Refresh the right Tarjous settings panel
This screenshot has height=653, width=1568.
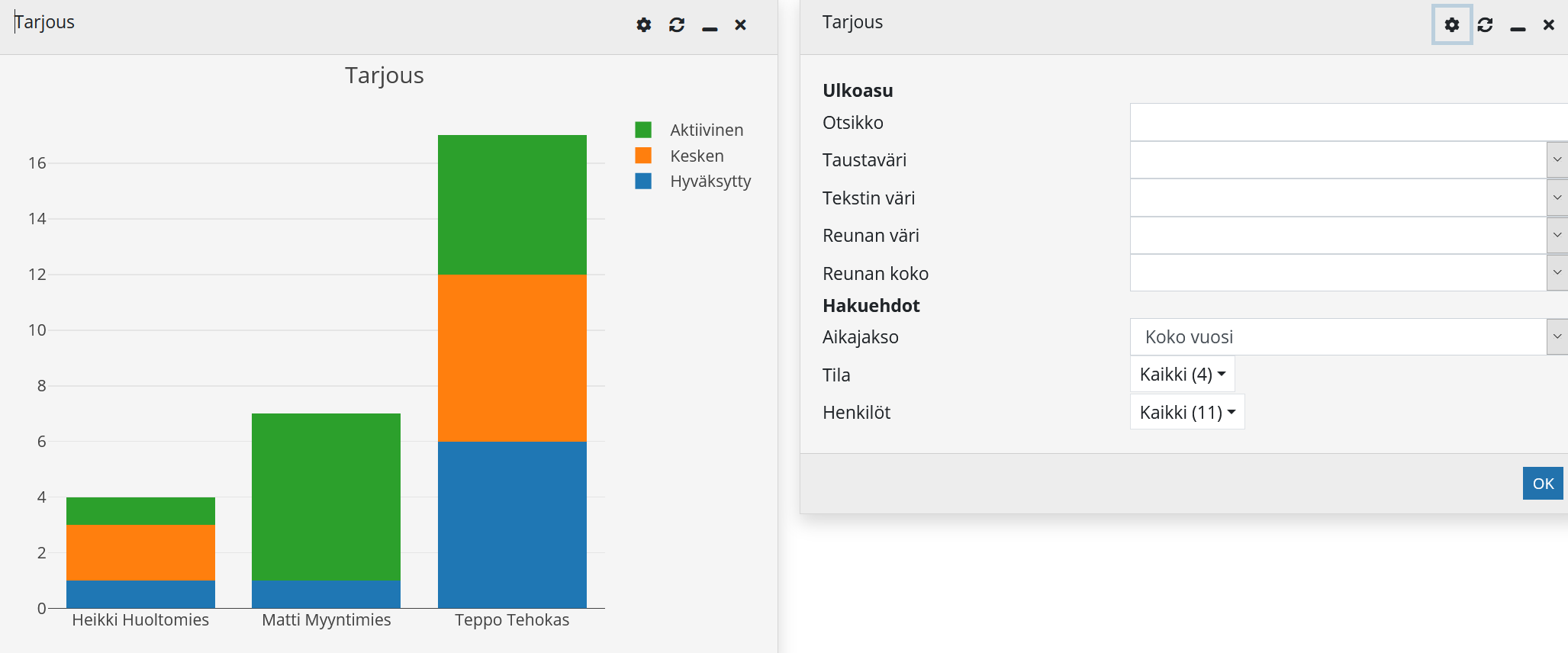1485,25
